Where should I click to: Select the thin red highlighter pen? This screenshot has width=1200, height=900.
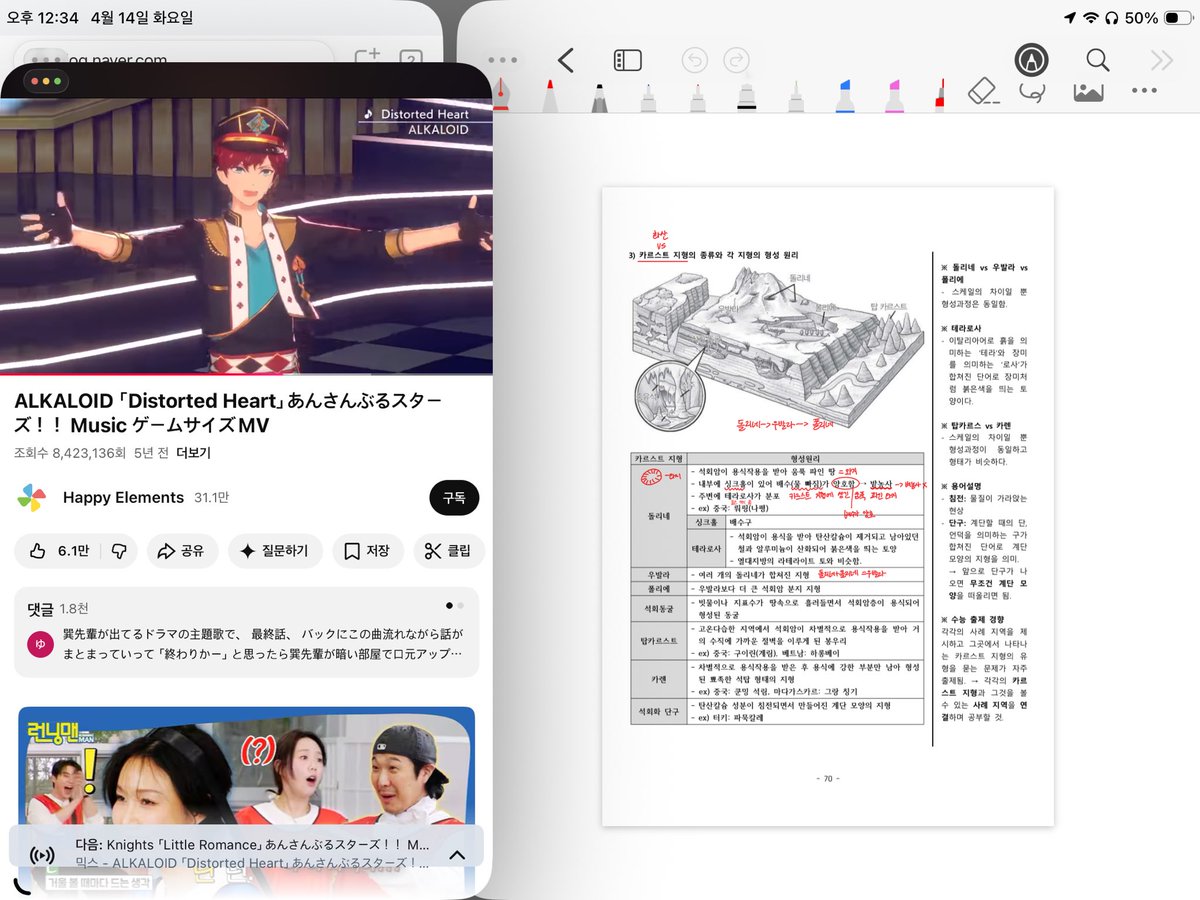pos(940,95)
